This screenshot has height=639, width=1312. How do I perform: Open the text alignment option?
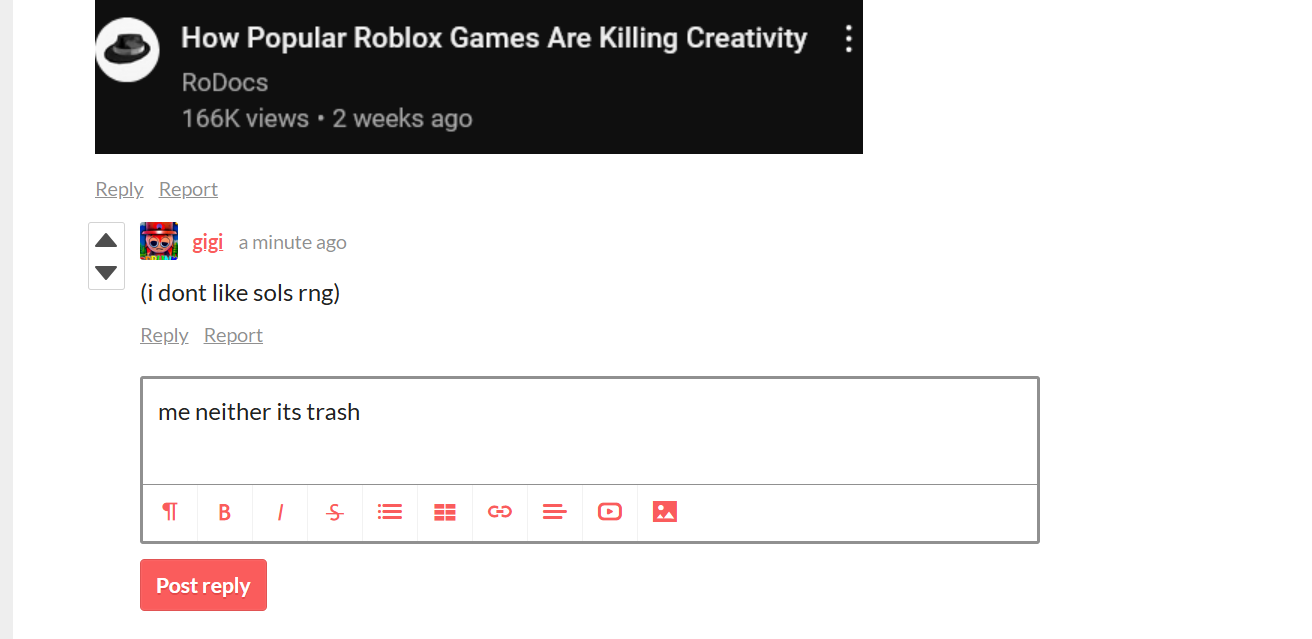(x=555, y=512)
